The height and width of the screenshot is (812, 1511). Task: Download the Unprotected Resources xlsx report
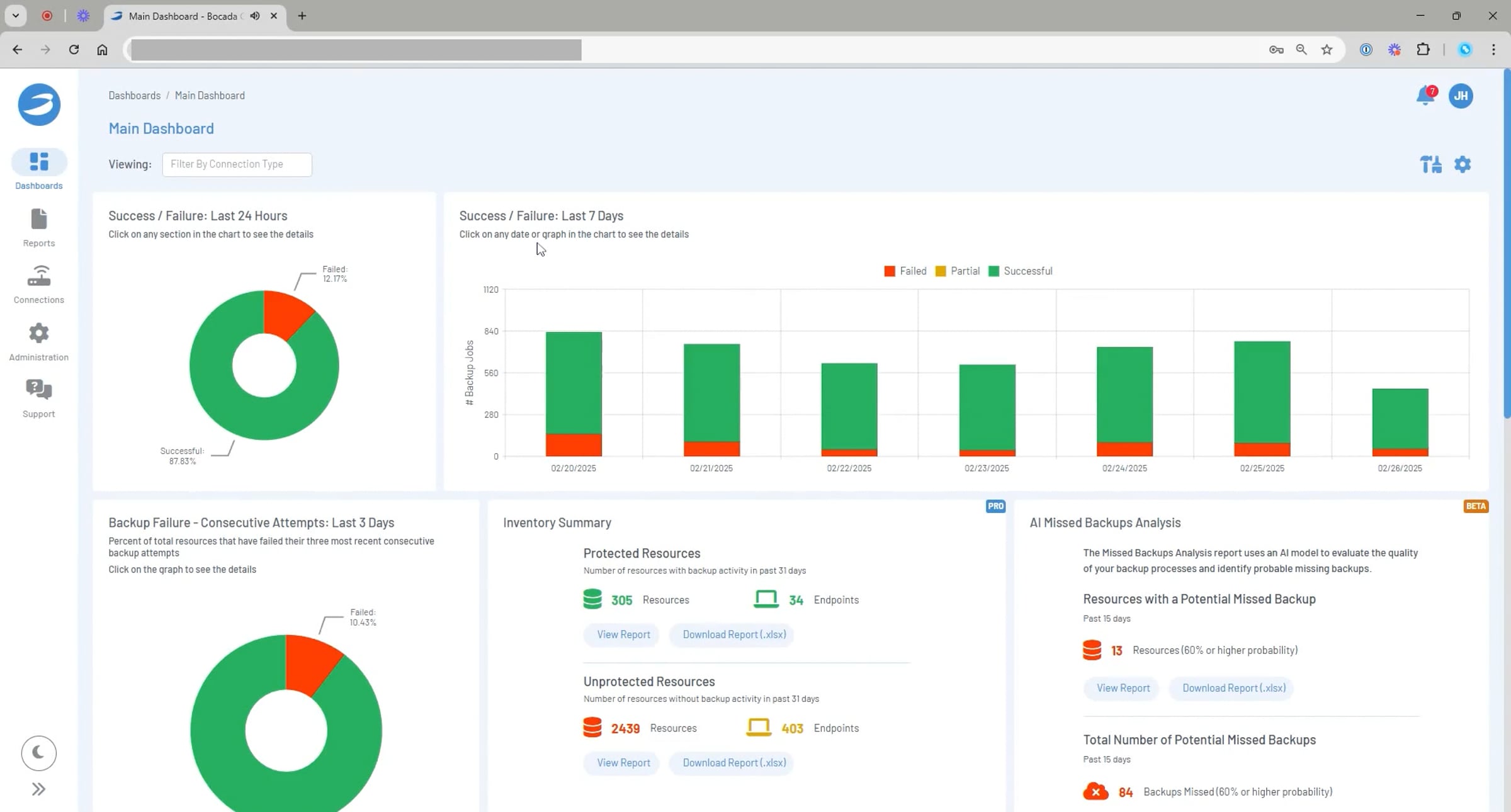(732, 762)
